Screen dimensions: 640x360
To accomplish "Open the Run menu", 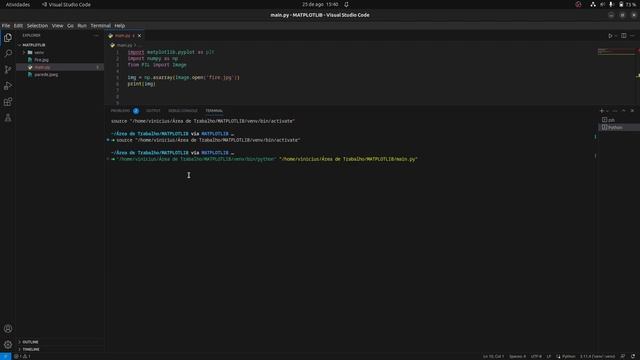I will [82, 25].
